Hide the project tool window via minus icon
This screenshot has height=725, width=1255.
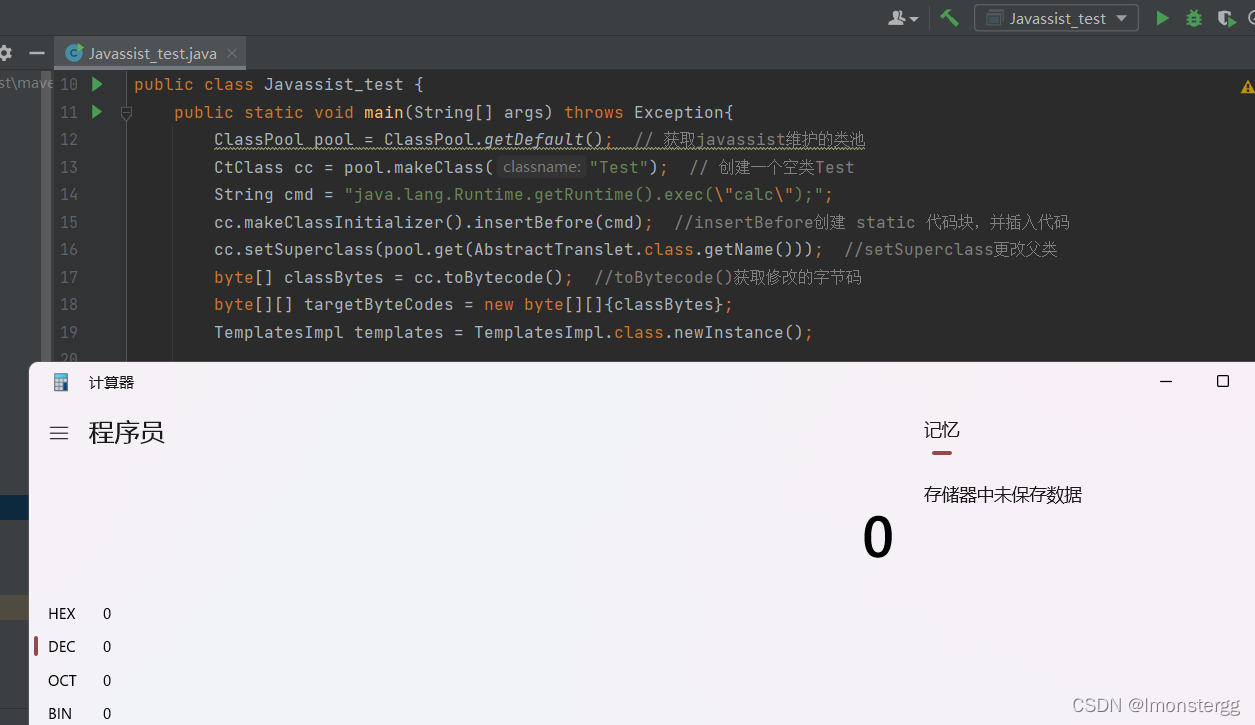tap(37, 53)
